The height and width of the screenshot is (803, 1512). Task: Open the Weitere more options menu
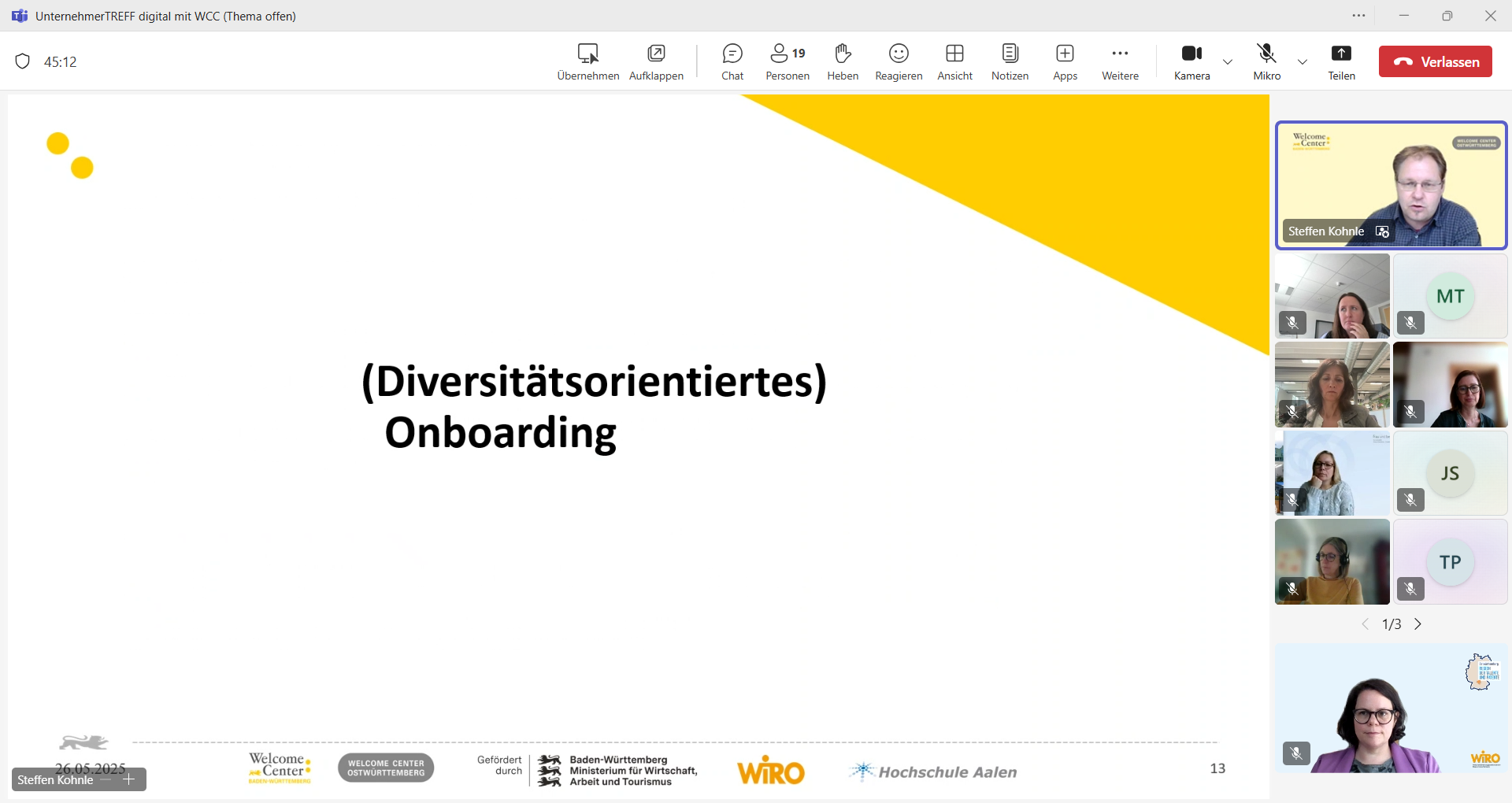(x=1120, y=61)
